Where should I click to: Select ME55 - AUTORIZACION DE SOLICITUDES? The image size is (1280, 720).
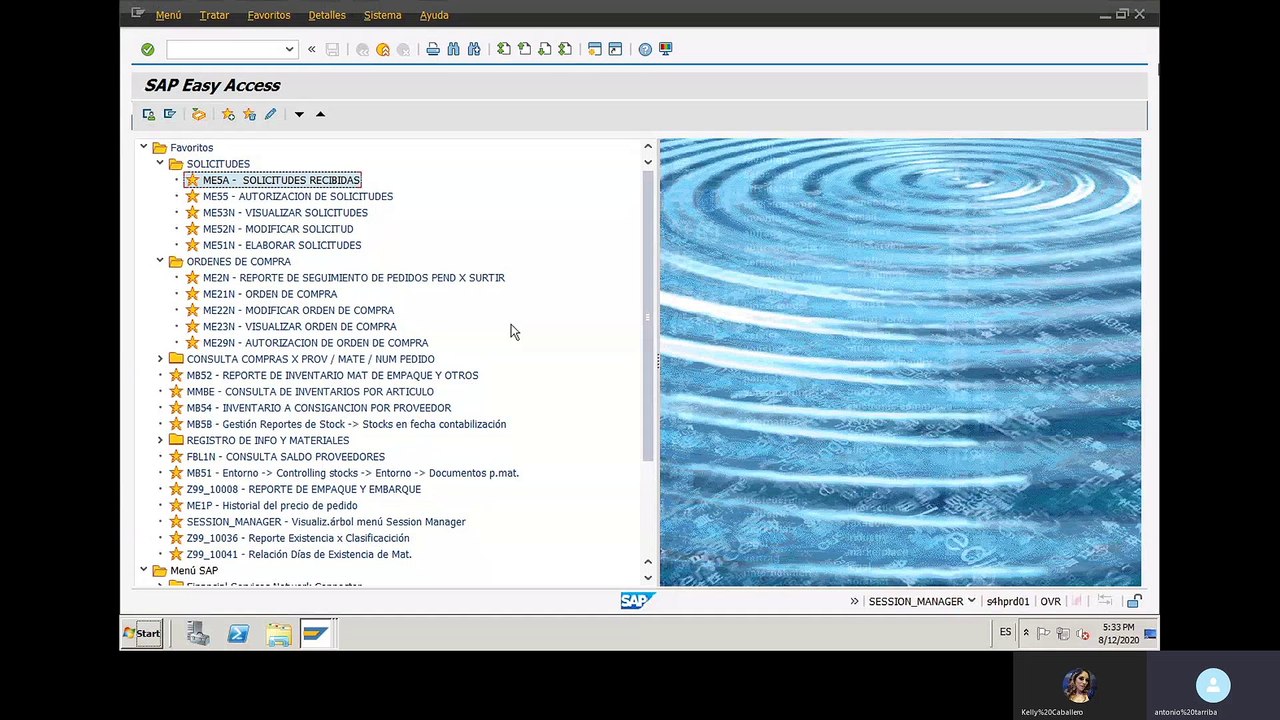(298, 196)
